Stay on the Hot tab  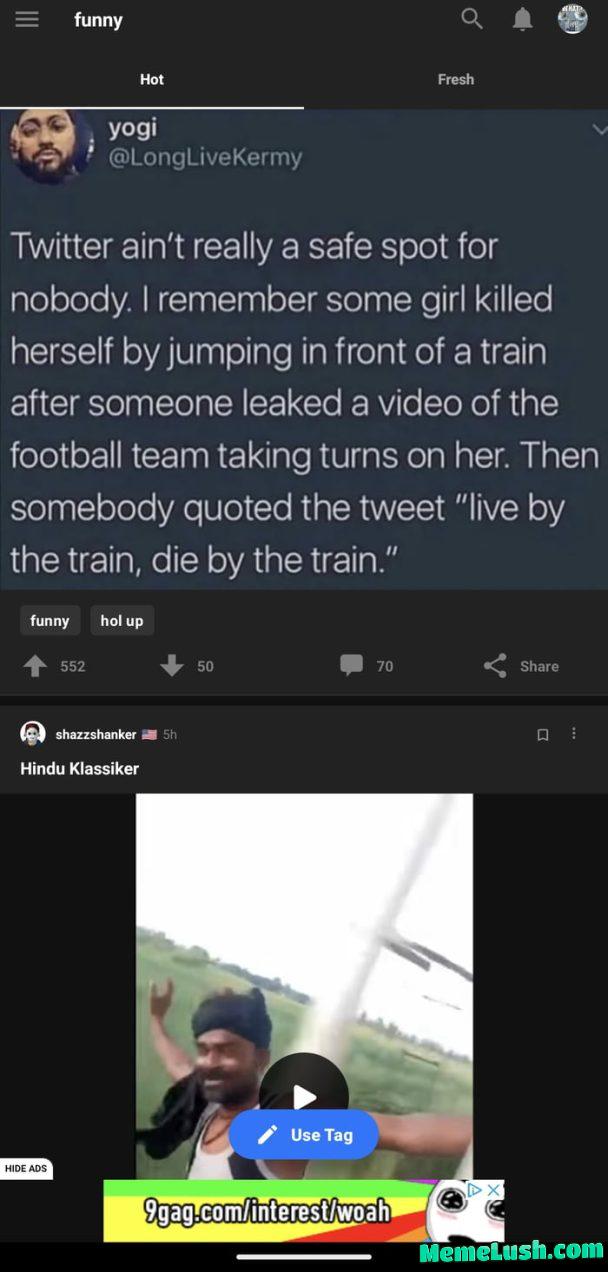(x=152, y=79)
